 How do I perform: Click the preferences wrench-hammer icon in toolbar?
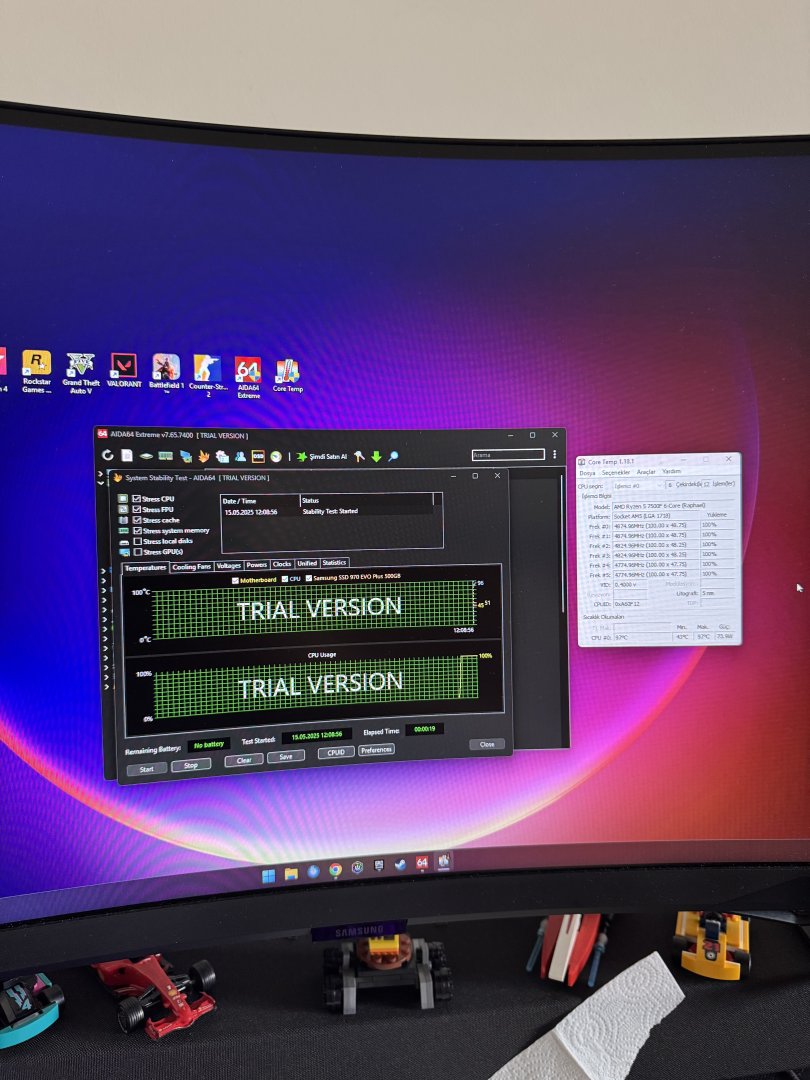[x=359, y=456]
